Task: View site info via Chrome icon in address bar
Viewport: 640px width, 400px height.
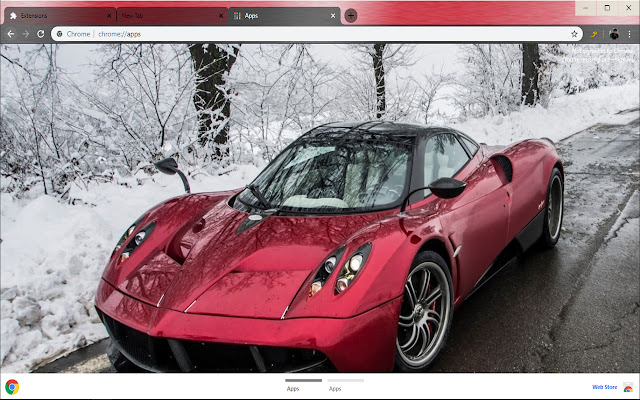Action: (60, 34)
